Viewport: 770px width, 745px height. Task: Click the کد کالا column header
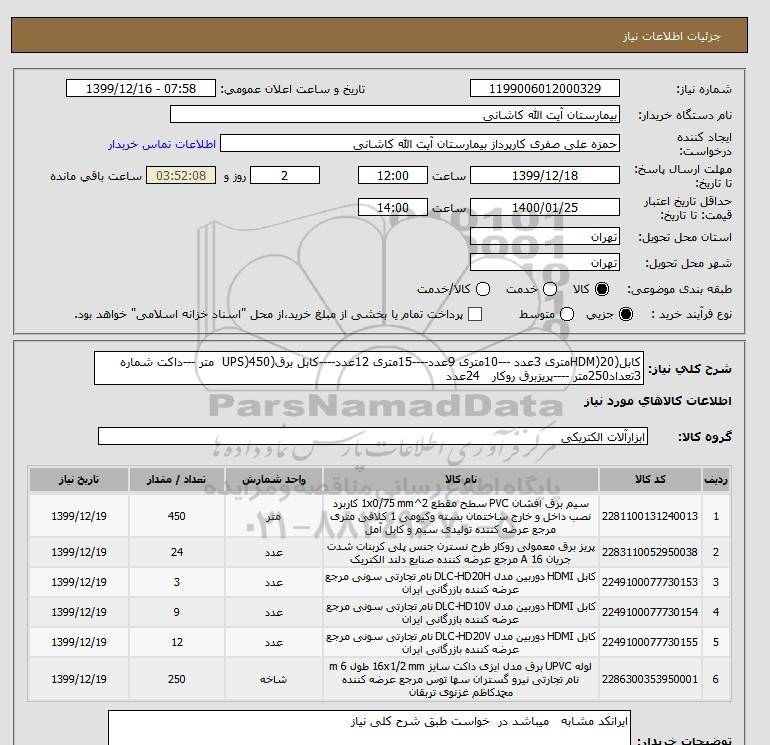(650, 479)
